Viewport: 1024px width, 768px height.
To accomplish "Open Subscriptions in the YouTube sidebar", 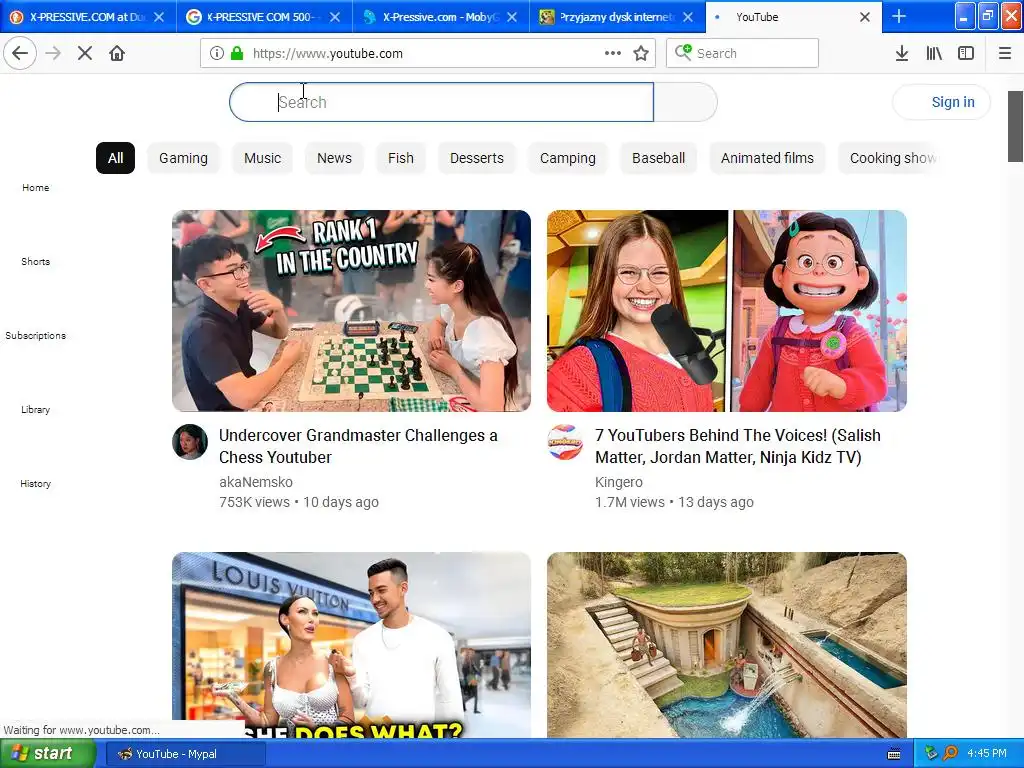I will 35,335.
